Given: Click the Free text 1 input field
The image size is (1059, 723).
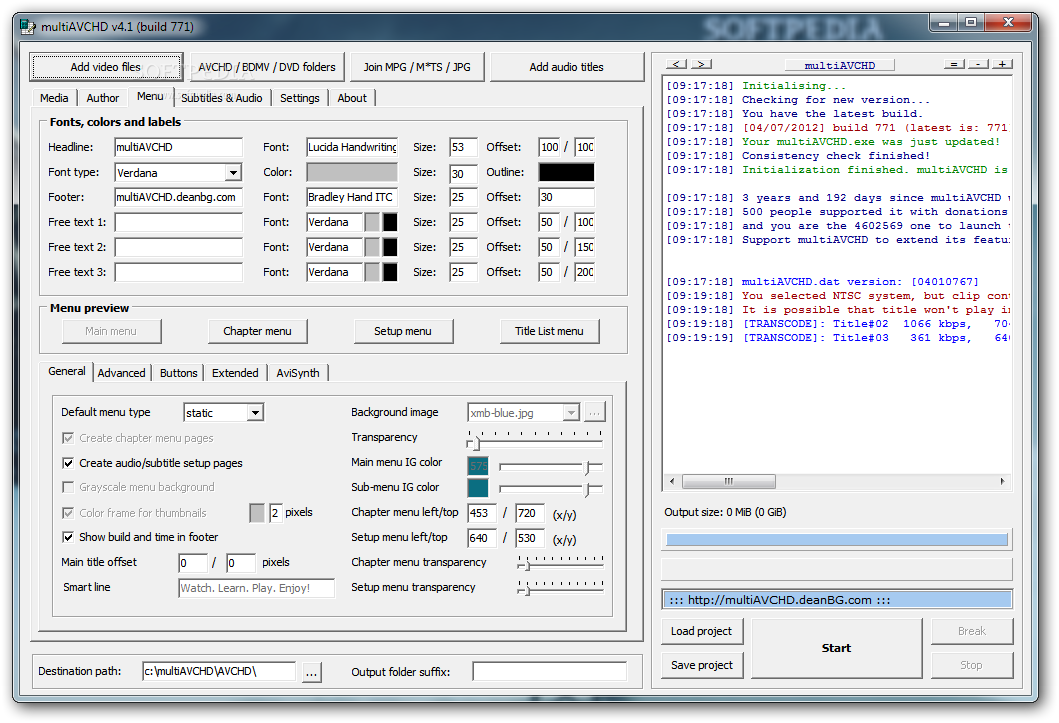Looking at the screenshot, I should 178,222.
